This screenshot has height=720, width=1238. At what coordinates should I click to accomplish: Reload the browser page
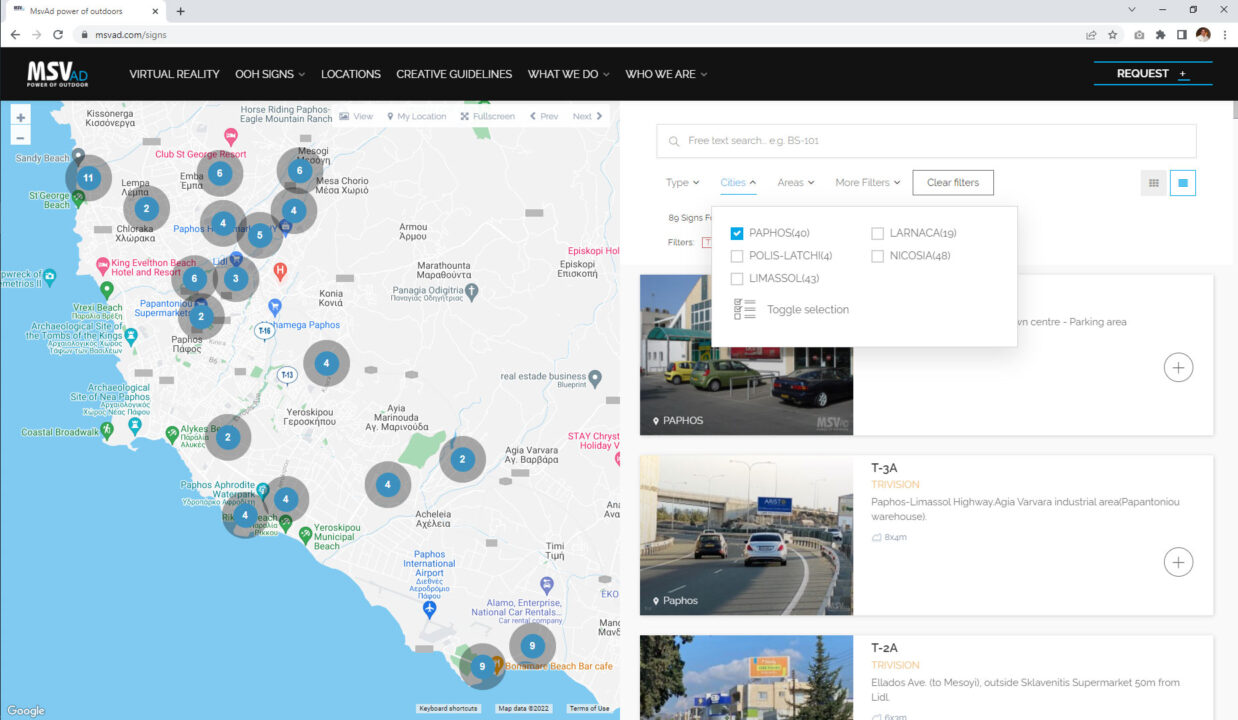[58, 34]
